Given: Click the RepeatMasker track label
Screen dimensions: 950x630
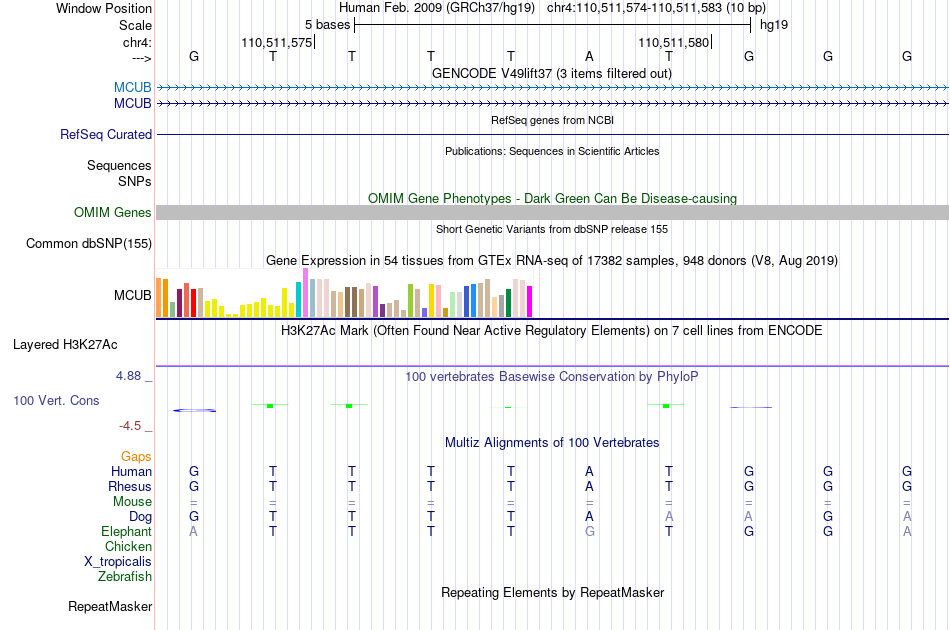Looking at the screenshot, I should (110, 606).
